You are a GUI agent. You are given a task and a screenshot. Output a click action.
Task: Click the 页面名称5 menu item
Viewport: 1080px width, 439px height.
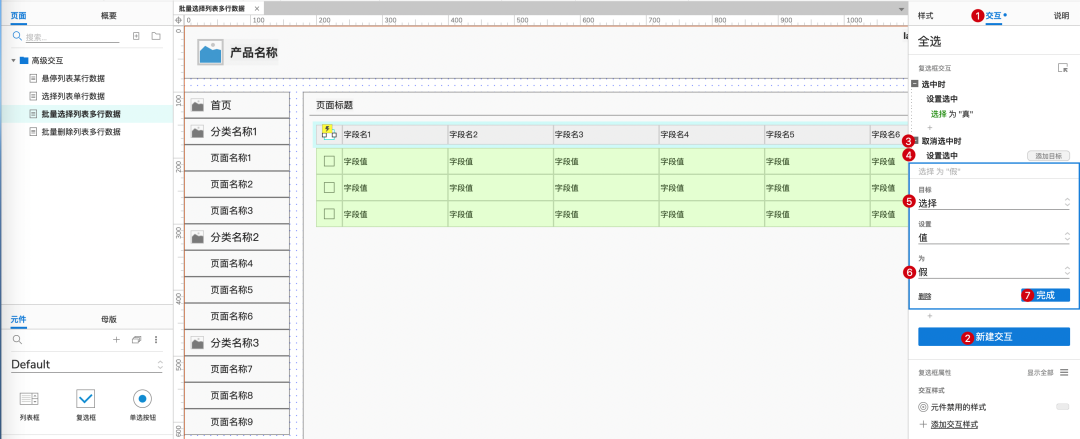pyautogui.click(x=238, y=289)
